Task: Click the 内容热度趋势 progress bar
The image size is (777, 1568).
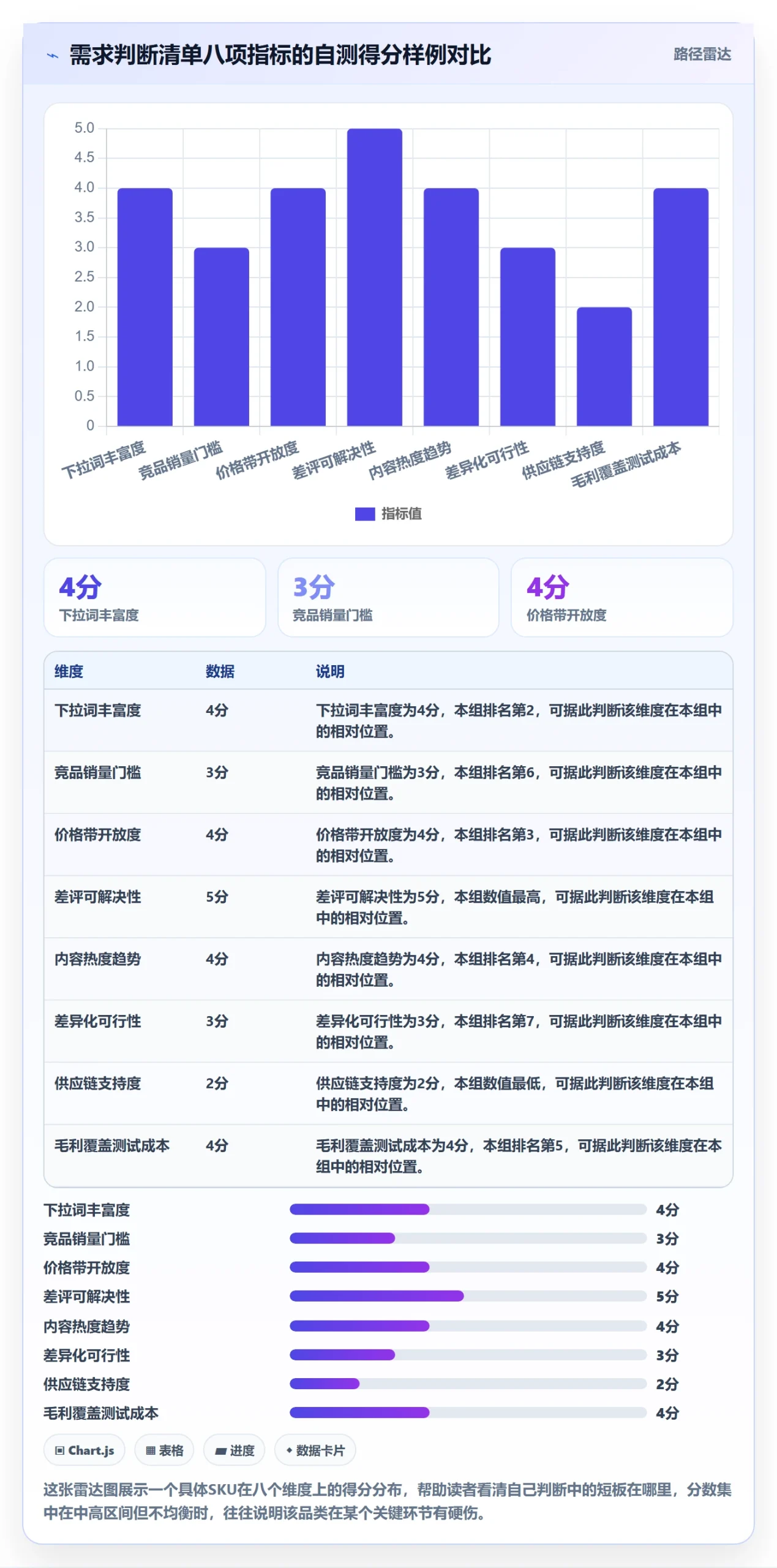Action: [x=468, y=1325]
